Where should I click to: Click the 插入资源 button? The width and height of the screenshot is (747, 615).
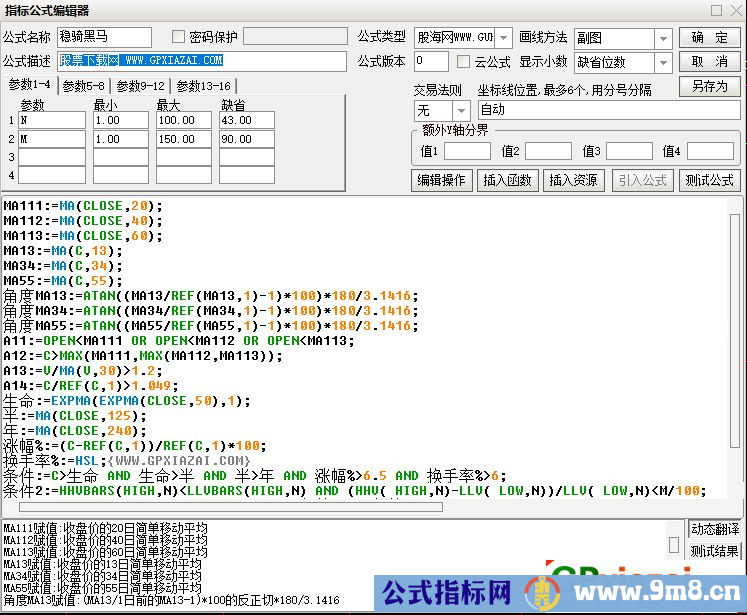point(573,180)
